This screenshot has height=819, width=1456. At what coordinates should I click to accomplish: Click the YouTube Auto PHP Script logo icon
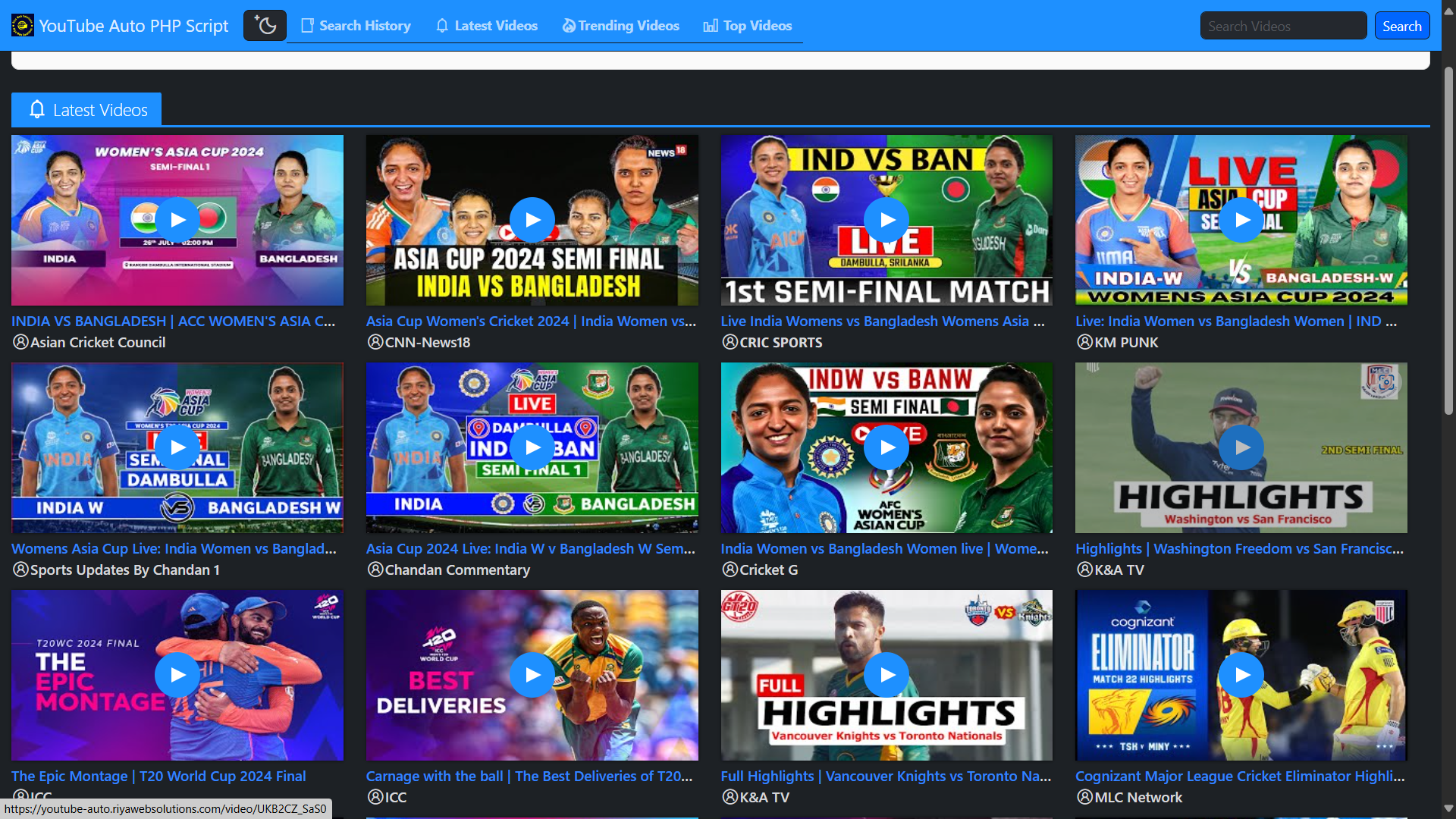[x=22, y=26]
